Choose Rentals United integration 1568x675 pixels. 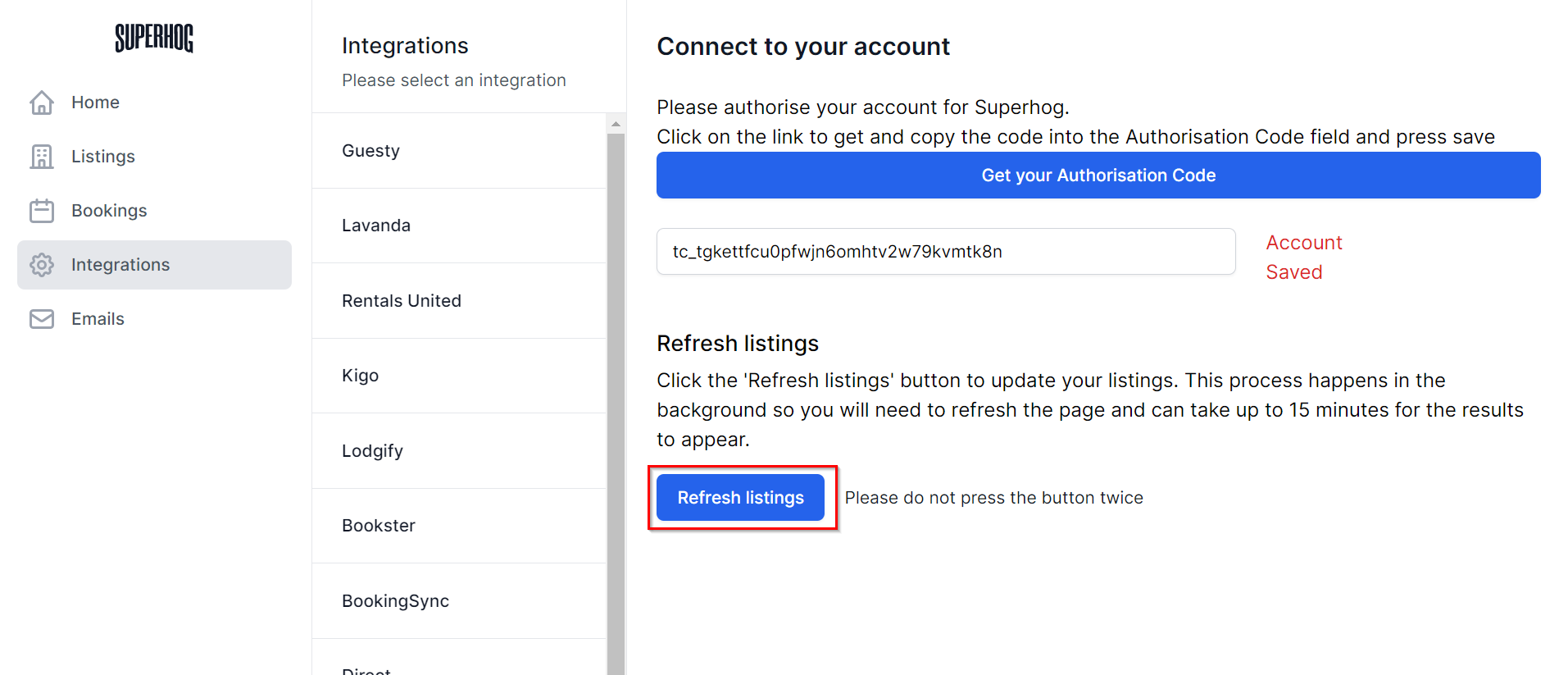tap(459, 301)
